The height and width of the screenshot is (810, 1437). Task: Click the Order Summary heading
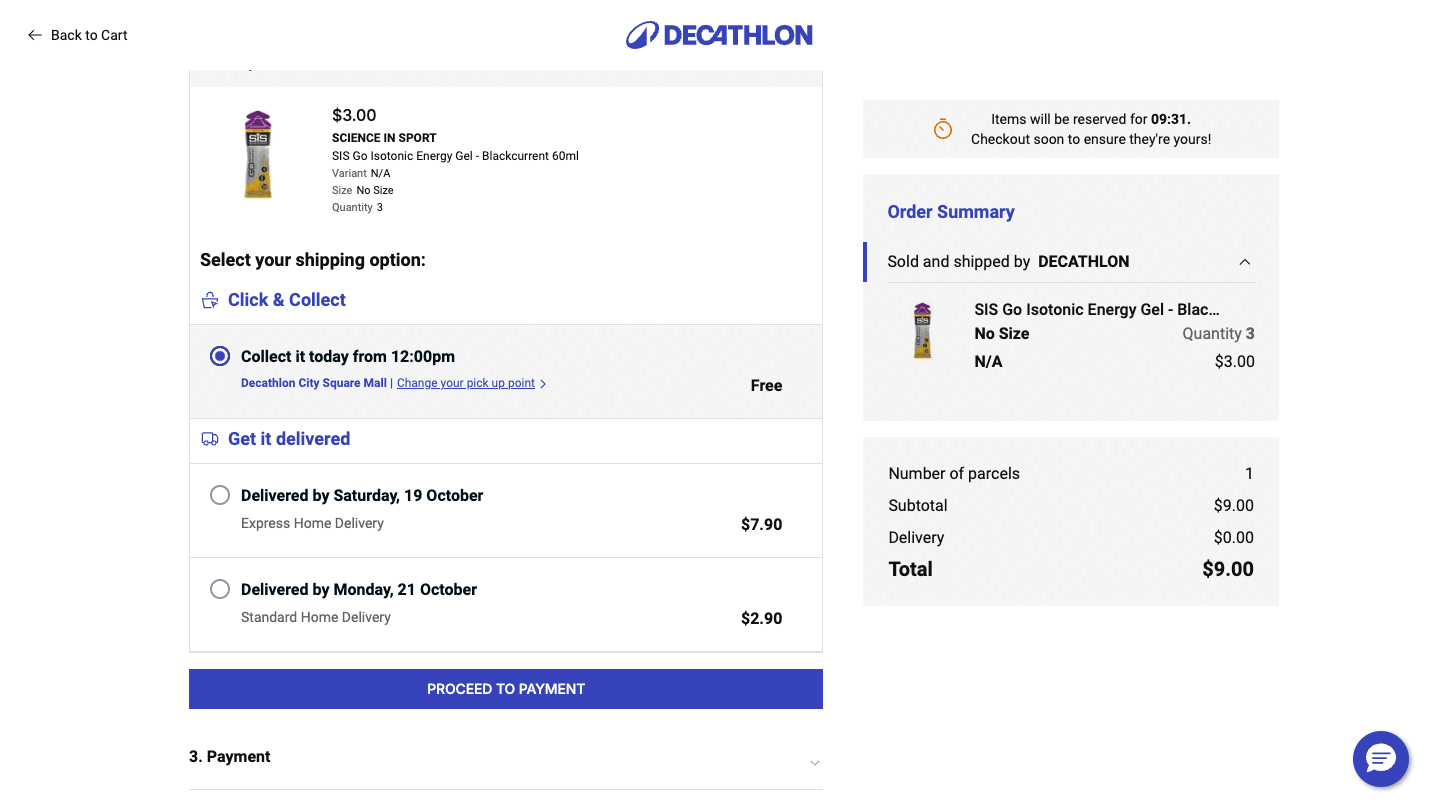coord(951,212)
